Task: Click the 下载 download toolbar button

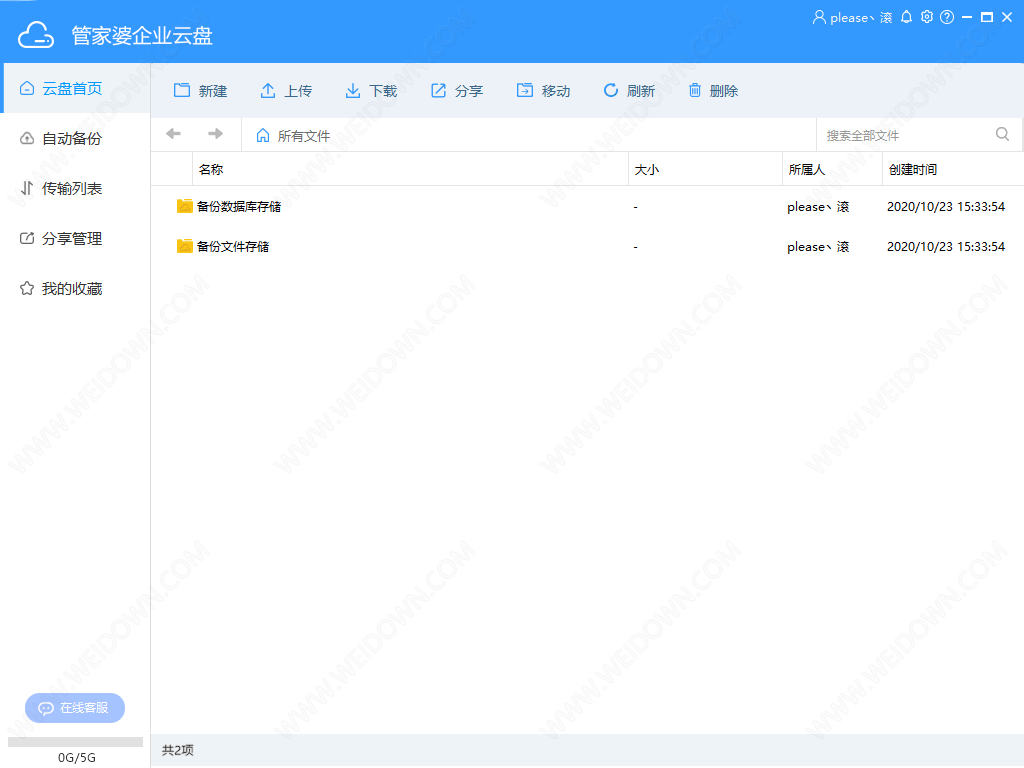Action: point(371,91)
